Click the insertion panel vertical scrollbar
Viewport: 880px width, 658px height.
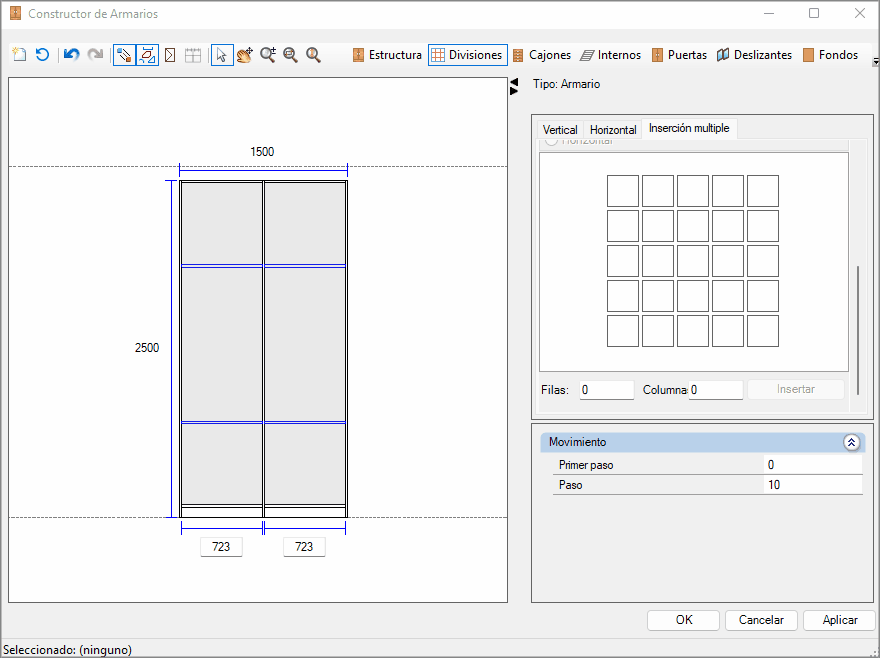point(858,330)
